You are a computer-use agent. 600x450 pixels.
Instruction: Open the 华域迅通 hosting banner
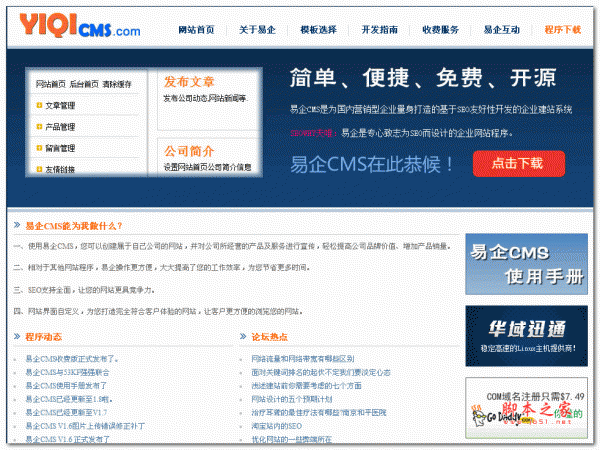click(527, 336)
